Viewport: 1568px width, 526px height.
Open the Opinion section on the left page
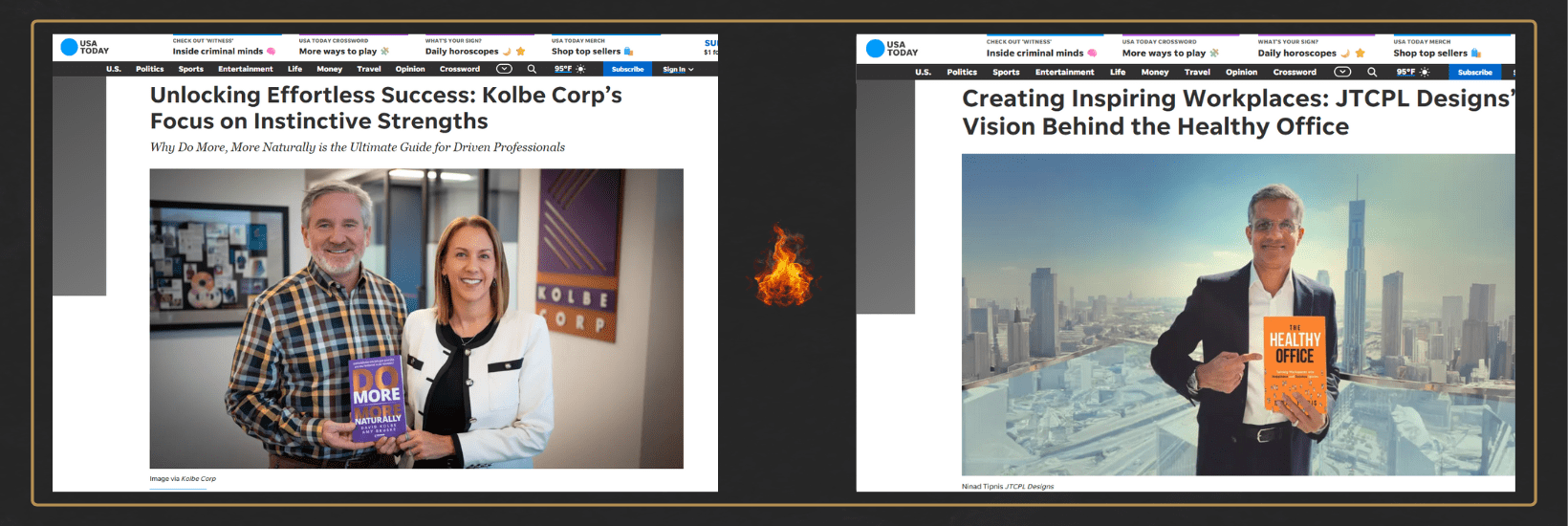pos(410,69)
